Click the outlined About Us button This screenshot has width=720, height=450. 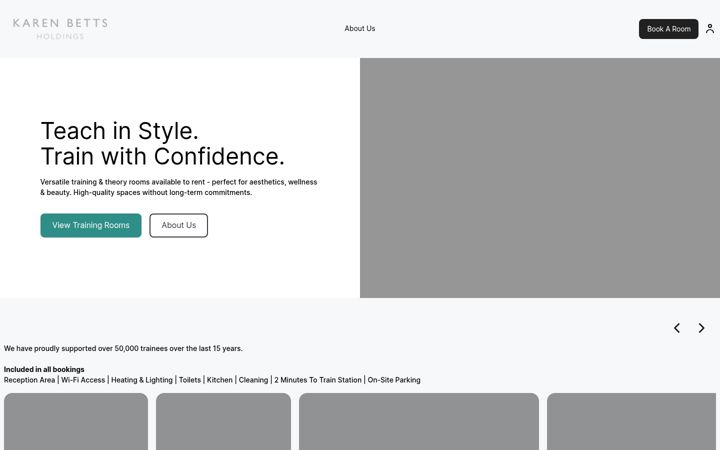tap(179, 225)
